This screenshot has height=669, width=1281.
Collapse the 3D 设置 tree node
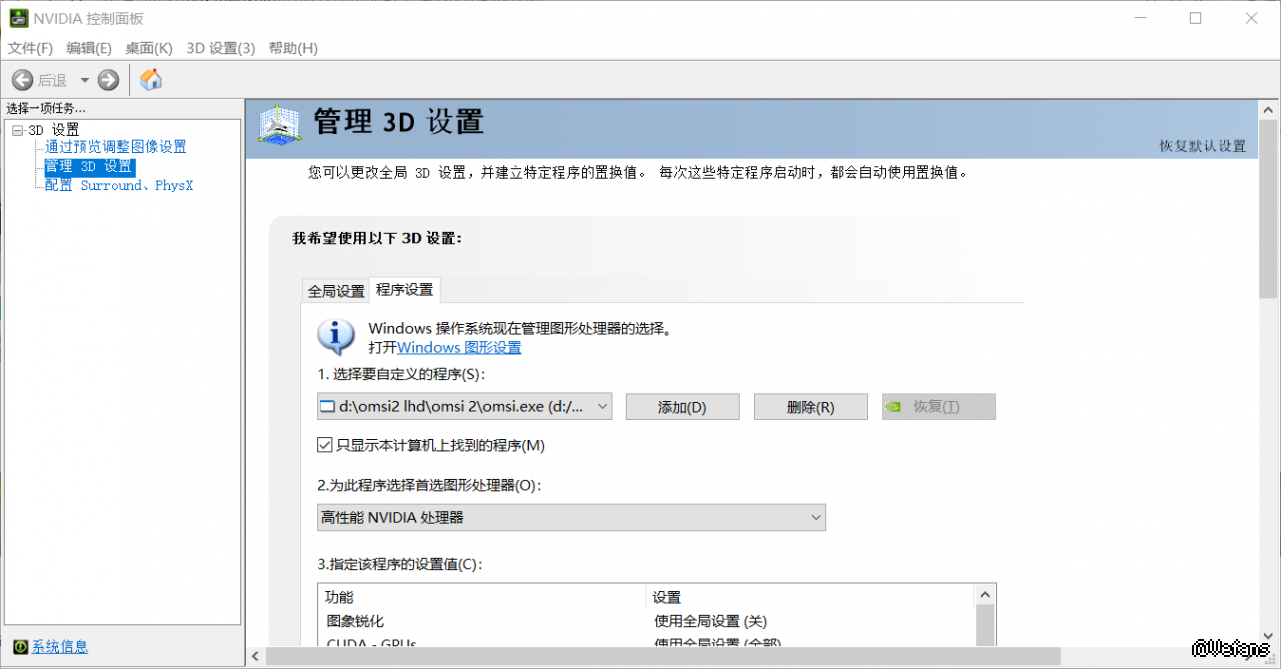click(17, 130)
